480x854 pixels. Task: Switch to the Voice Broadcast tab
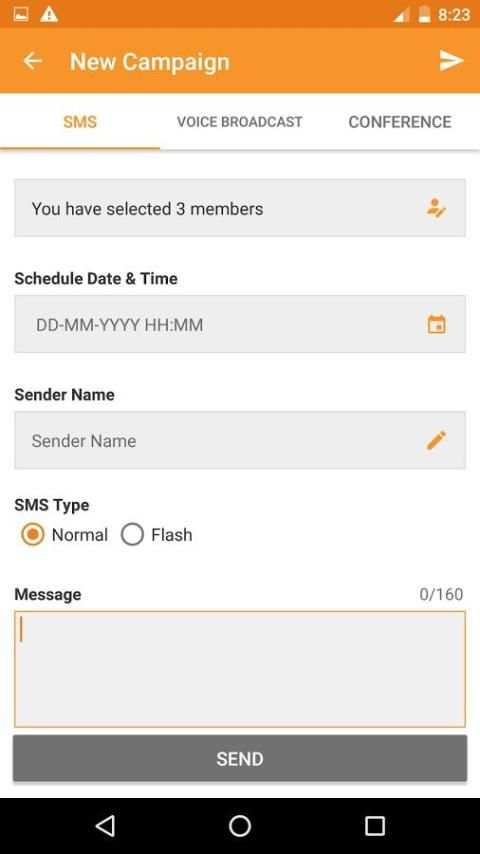[240, 121]
